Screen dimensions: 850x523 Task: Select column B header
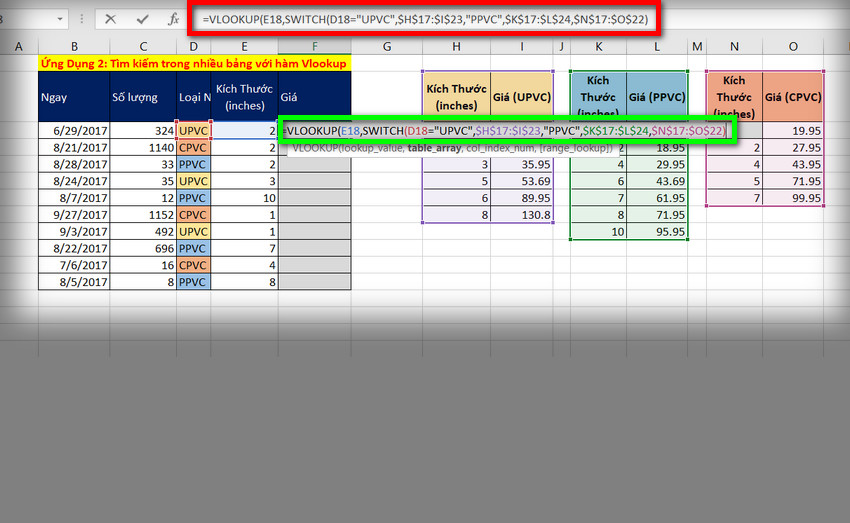pos(74,46)
